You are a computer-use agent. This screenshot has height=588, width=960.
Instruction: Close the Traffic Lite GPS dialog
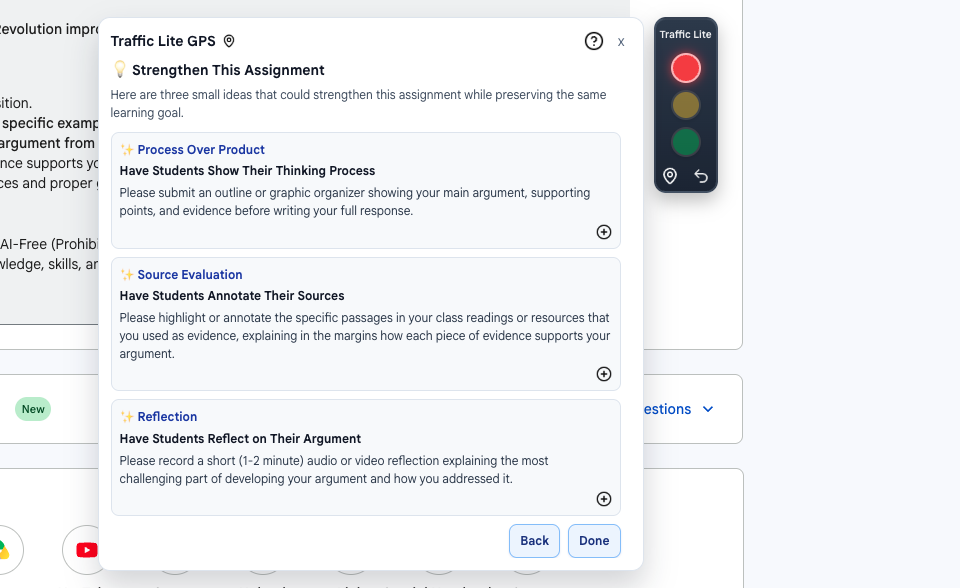[621, 42]
